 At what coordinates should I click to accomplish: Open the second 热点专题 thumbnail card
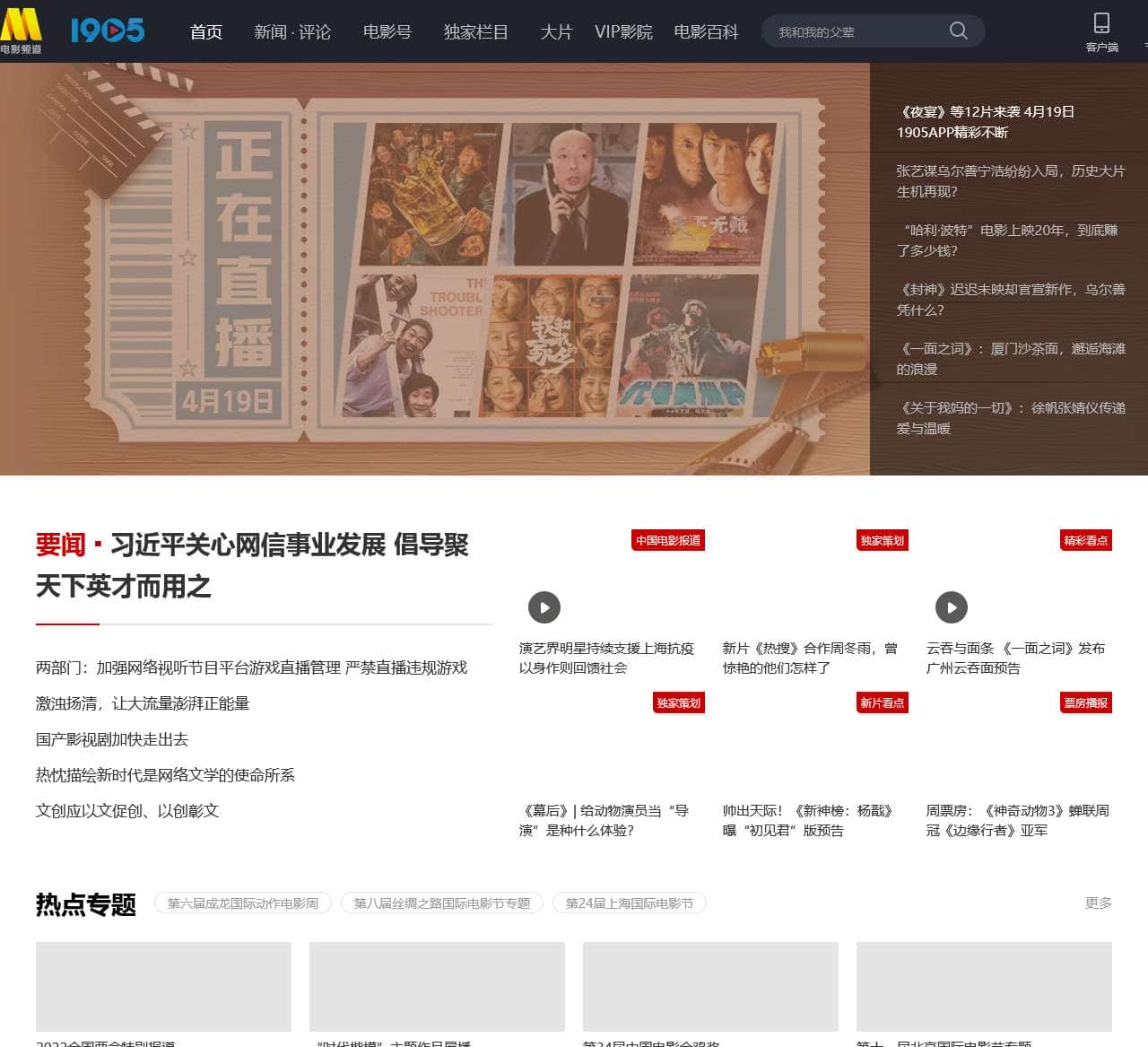(x=437, y=987)
